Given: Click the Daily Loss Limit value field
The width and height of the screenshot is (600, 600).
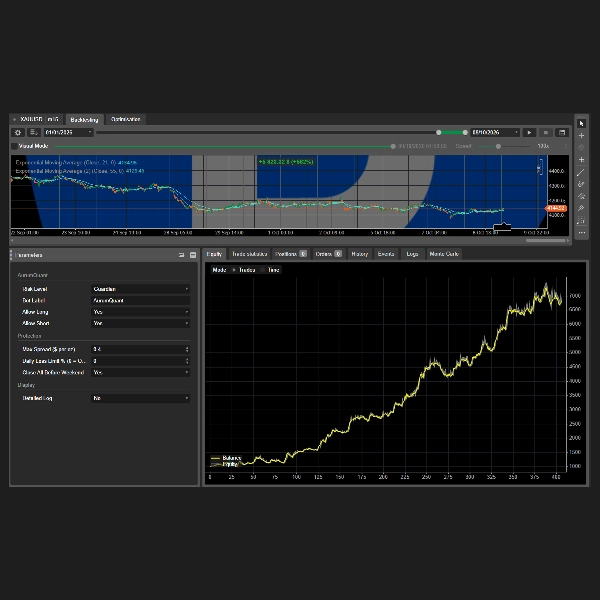Looking at the screenshot, I should (138, 361).
